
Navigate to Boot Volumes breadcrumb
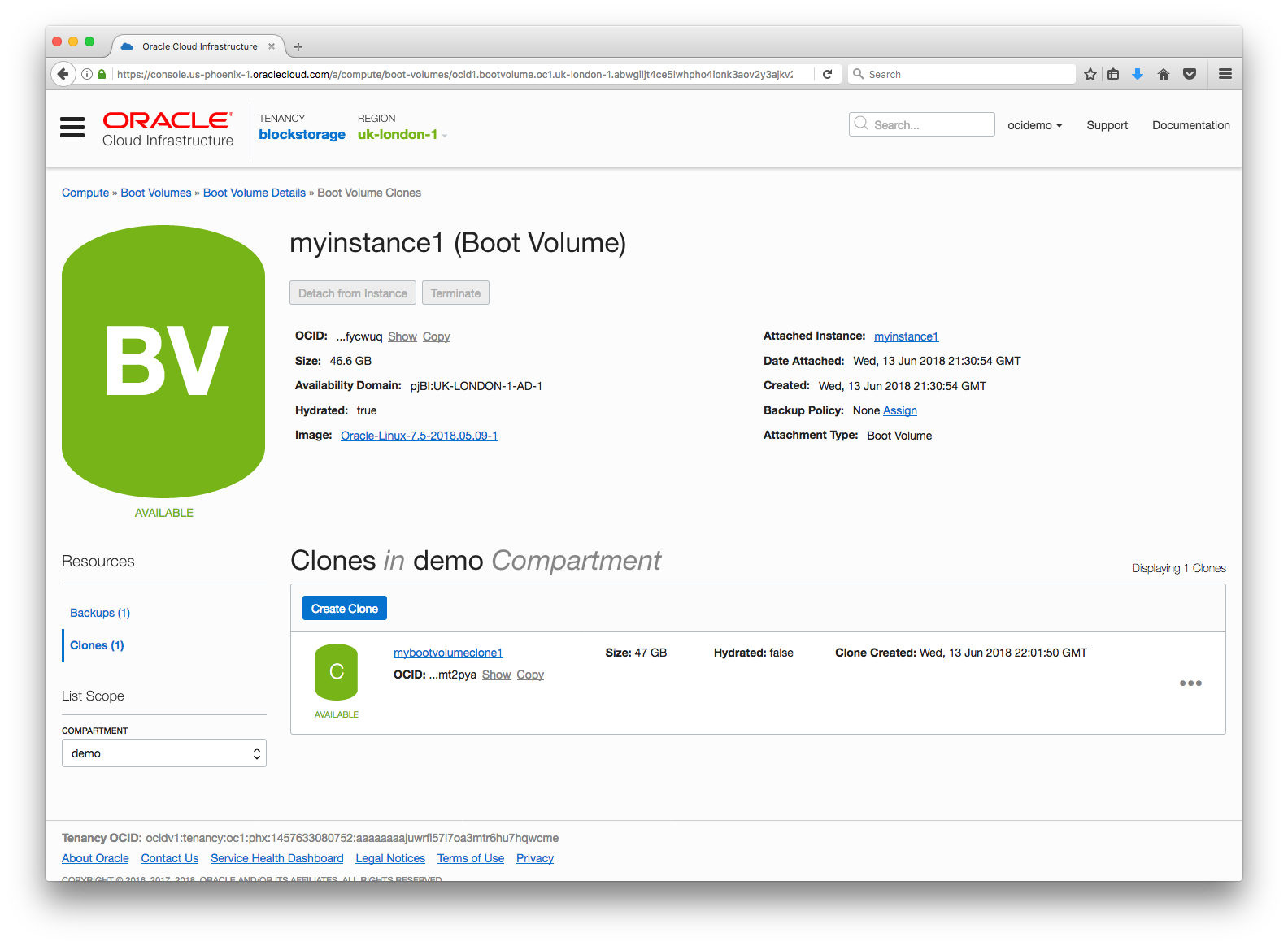156,193
